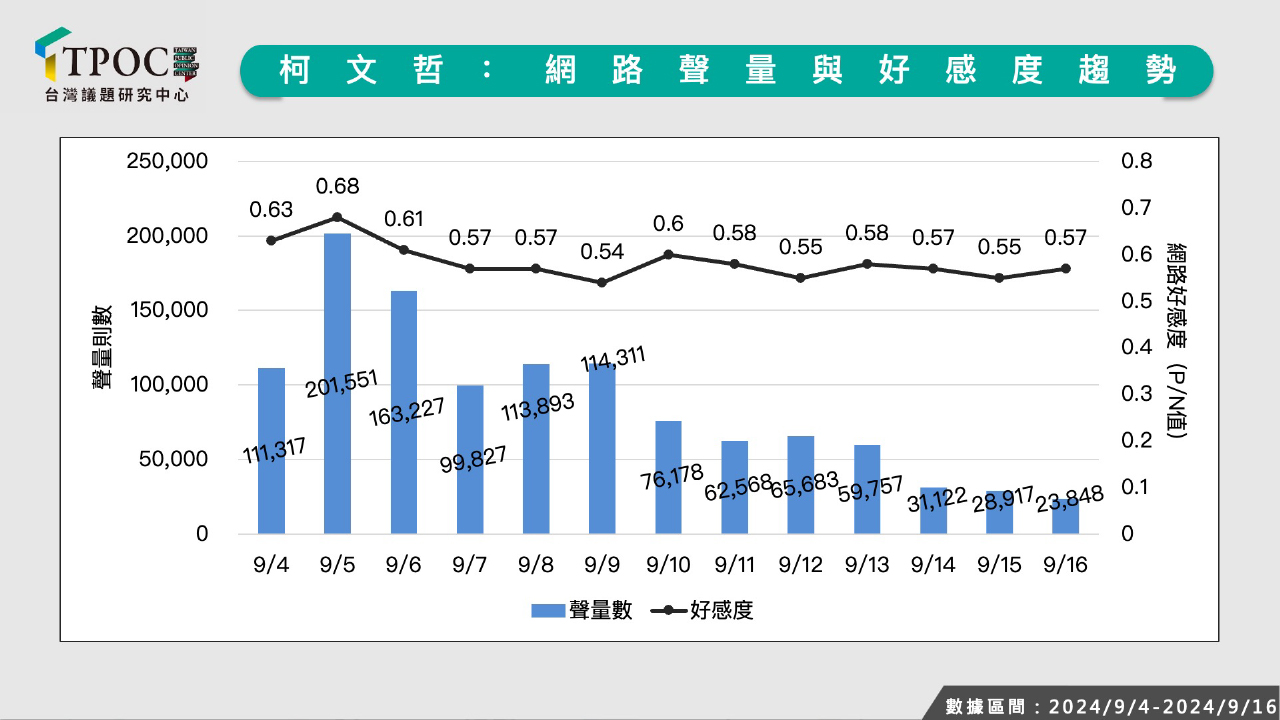Screen dimensions: 1280x720
Task: Click the 台灣議題研究中心 text under logo
Action: (x=117, y=95)
